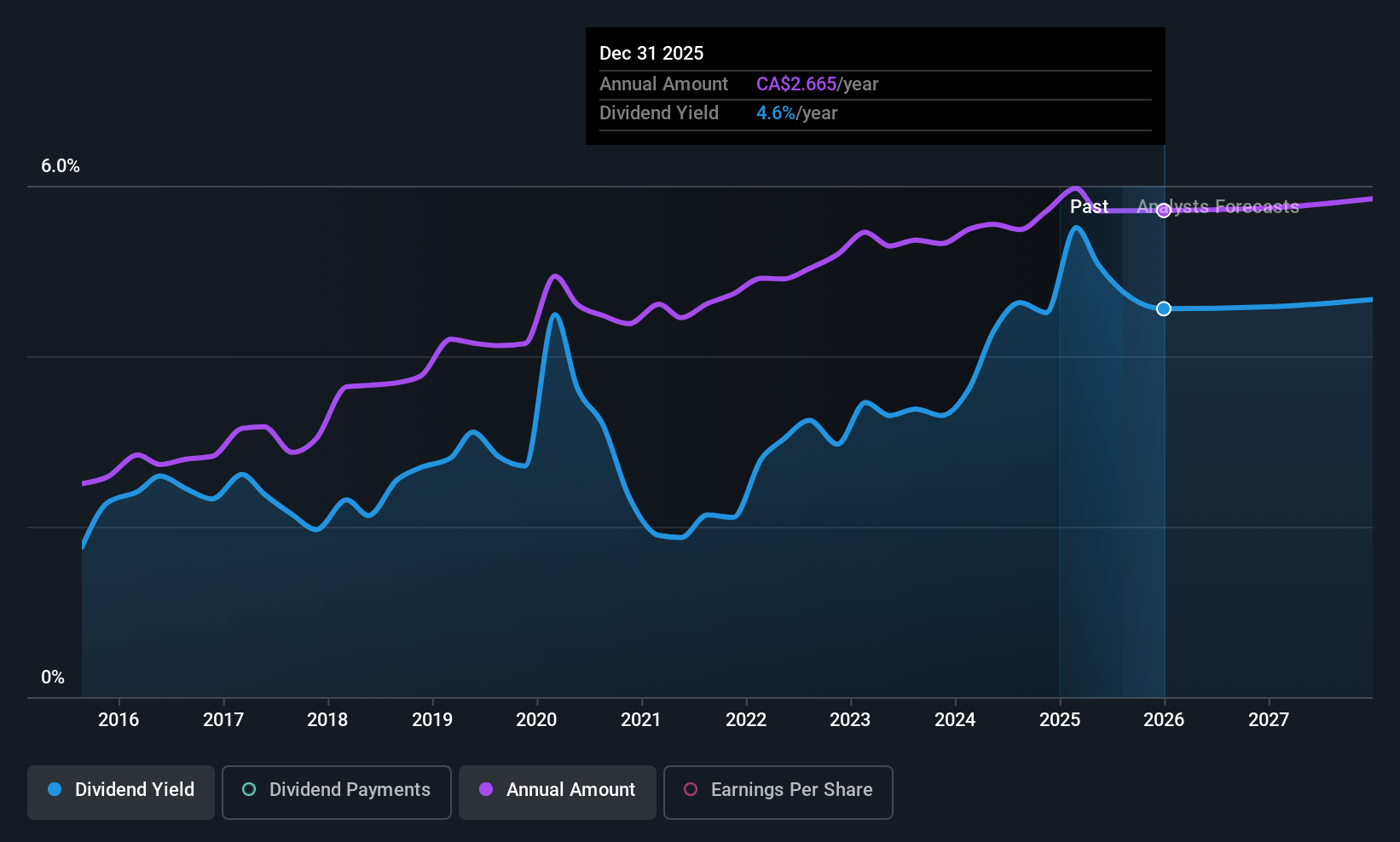Select the blue Dividend Yield legend dot icon
The height and width of the screenshot is (842, 1400).
(54, 790)
